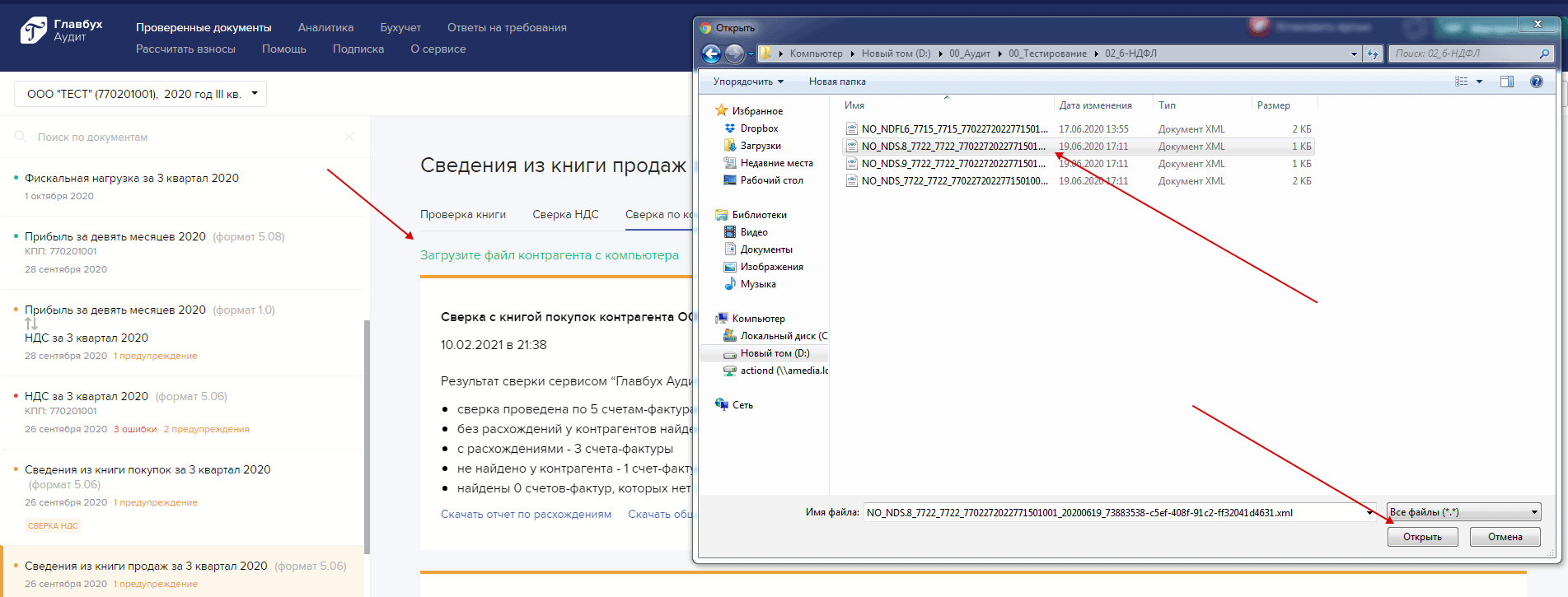Click the change view icon

[1462, 82]
